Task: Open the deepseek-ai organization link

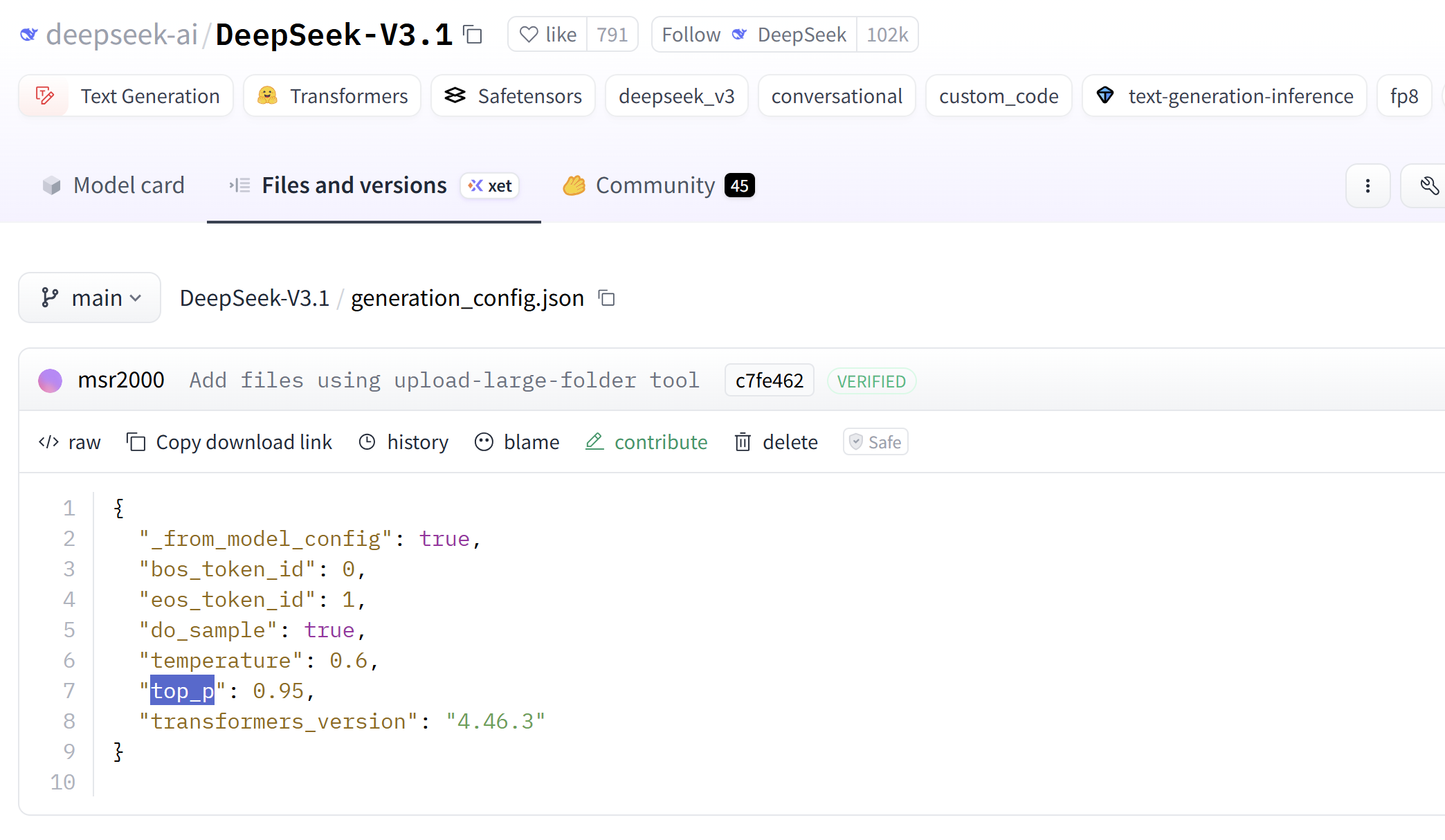Action: (x=122, y=35)
